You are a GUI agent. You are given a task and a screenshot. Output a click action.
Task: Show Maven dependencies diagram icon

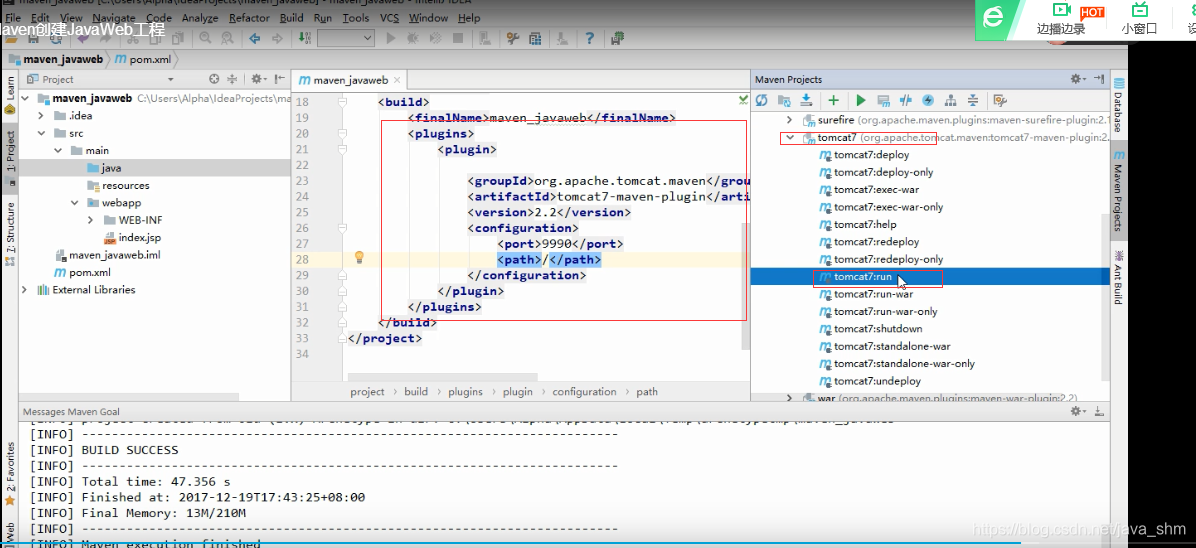(950, 100)
